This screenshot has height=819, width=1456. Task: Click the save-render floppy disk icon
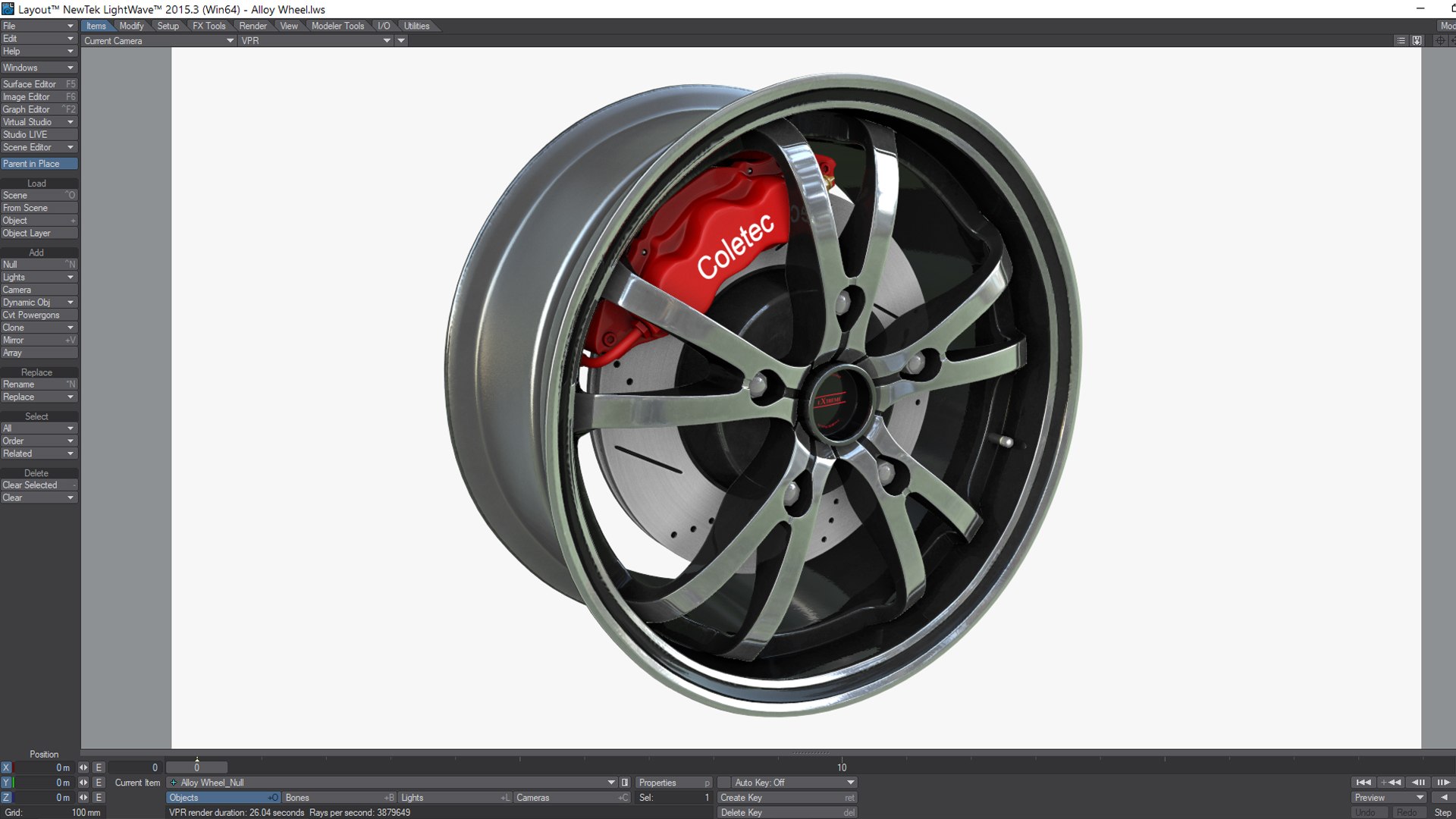(1417, 41)
